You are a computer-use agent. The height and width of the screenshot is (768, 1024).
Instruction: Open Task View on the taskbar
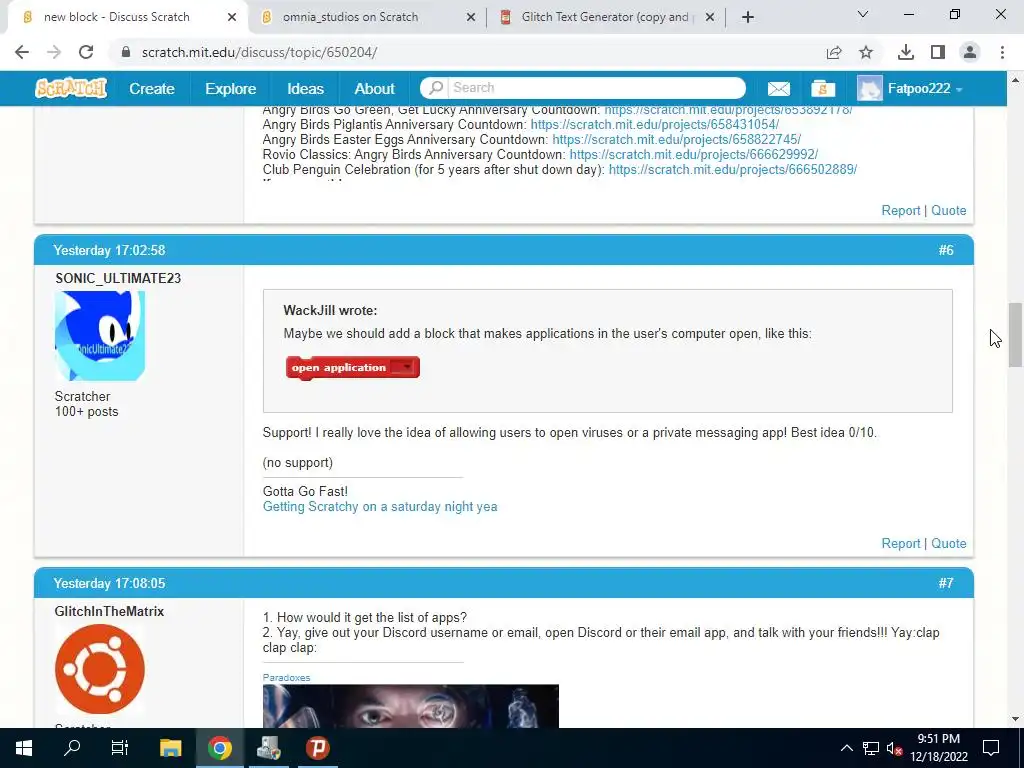pos(120,748)
